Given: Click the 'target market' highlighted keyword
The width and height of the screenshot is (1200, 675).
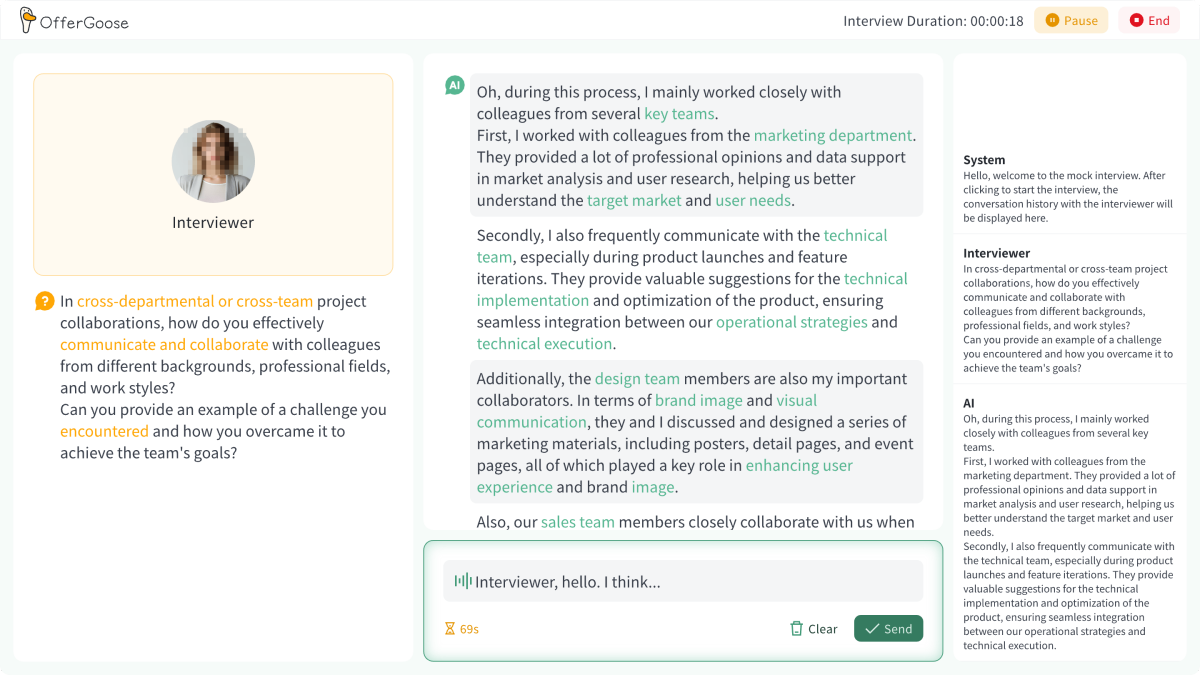Looking at the screenshot, I should click(634, 200).
